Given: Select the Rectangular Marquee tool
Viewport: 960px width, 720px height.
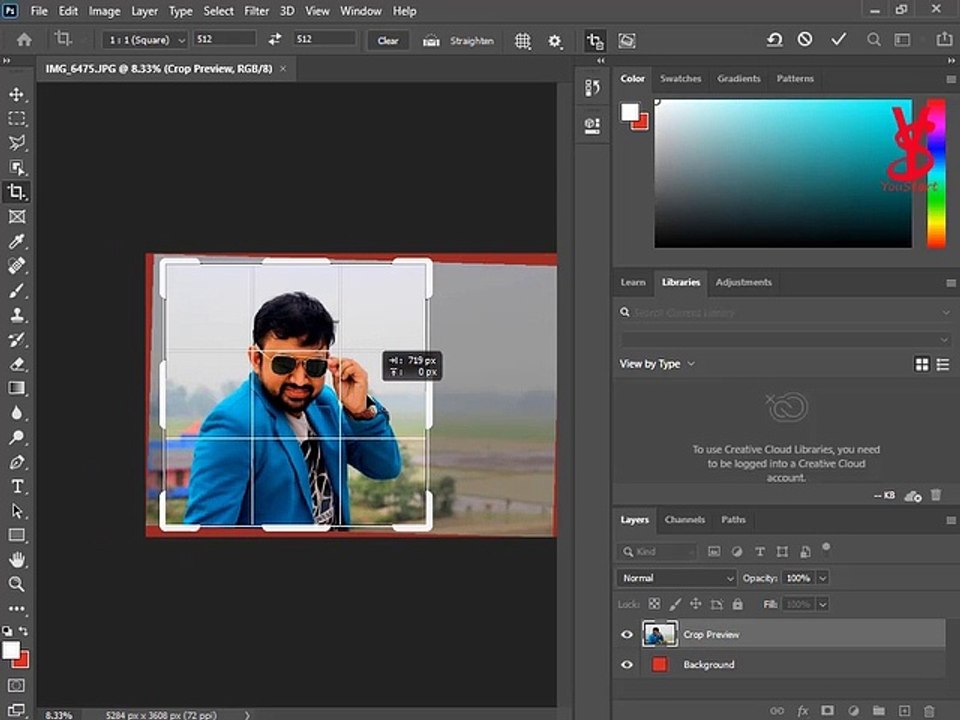Looking at the screenshot, I should 17,118.
